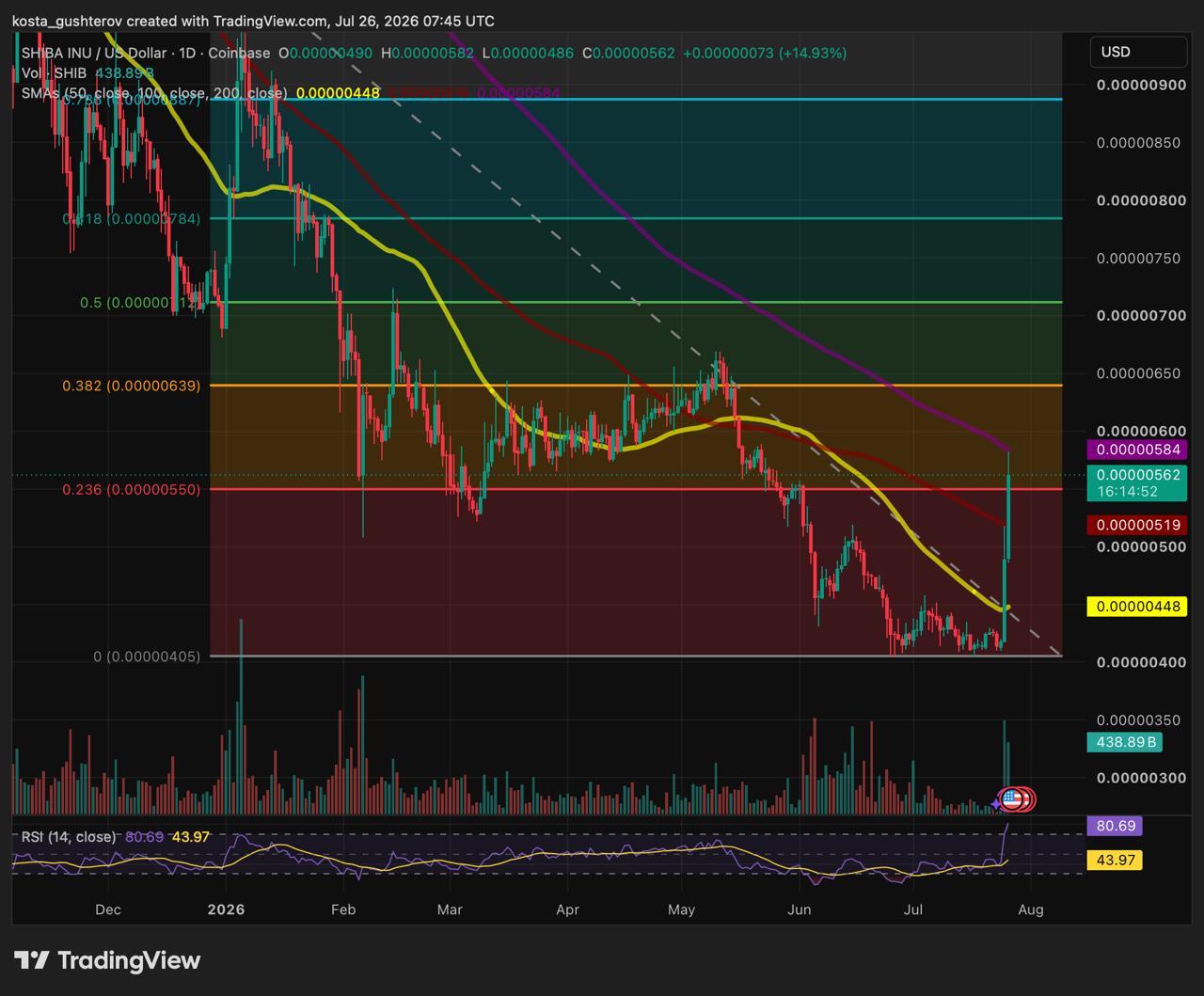Click the dark red 100 SMA label 0.00000519
This screenshot has height=996, width=1204.
point(1138,525)
